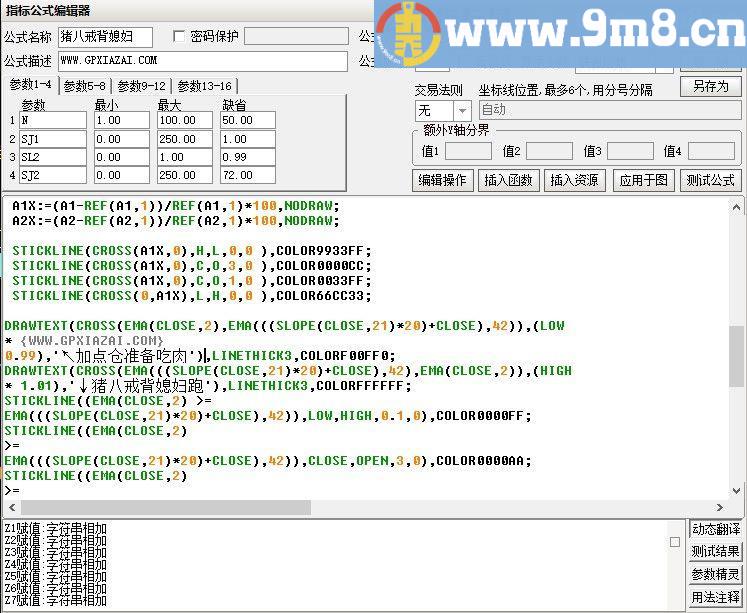Open the 参数13-16 tab
Viewport: 747px width, 613px height.
pos(204,87)
